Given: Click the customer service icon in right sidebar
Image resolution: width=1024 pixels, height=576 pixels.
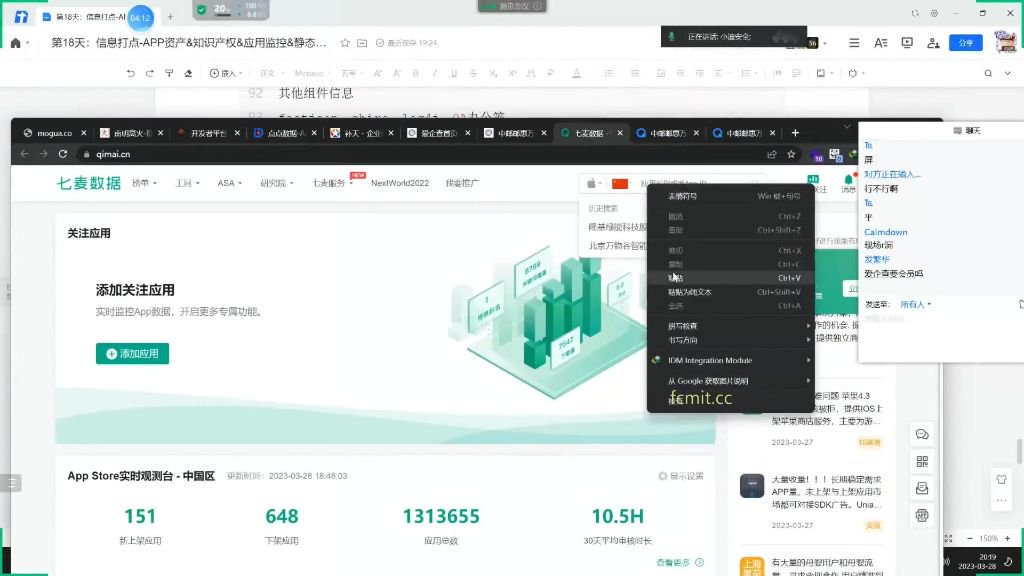Looking at the screenshot, I should pos(922,515).
